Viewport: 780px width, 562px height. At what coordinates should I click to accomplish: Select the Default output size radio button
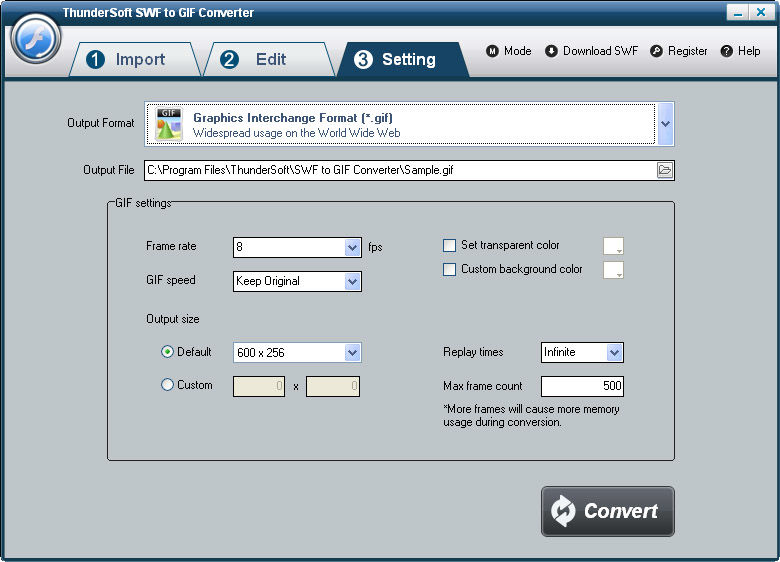point(168,352)
